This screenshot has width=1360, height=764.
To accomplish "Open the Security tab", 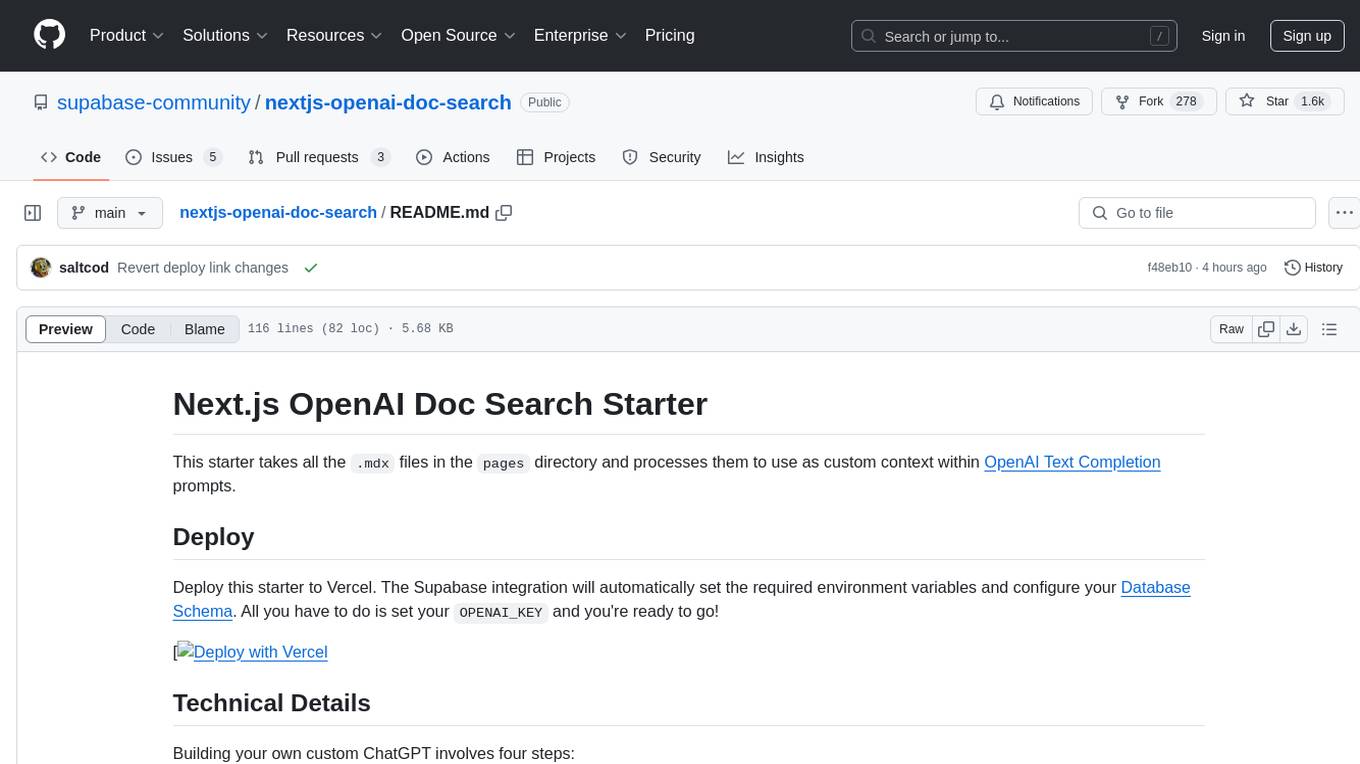I will (x=661, y=157).
